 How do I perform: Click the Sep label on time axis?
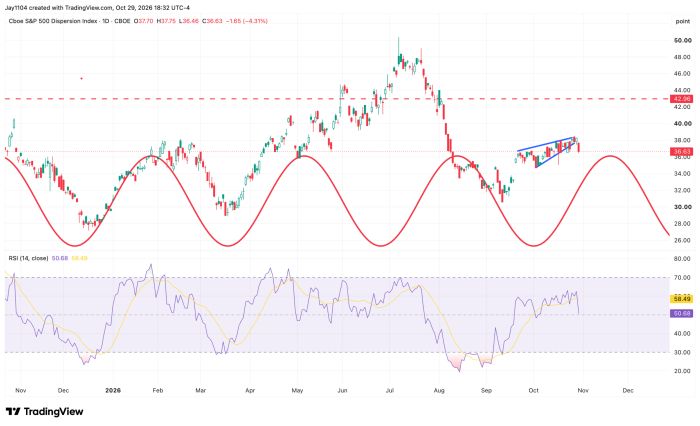(486, 390)
